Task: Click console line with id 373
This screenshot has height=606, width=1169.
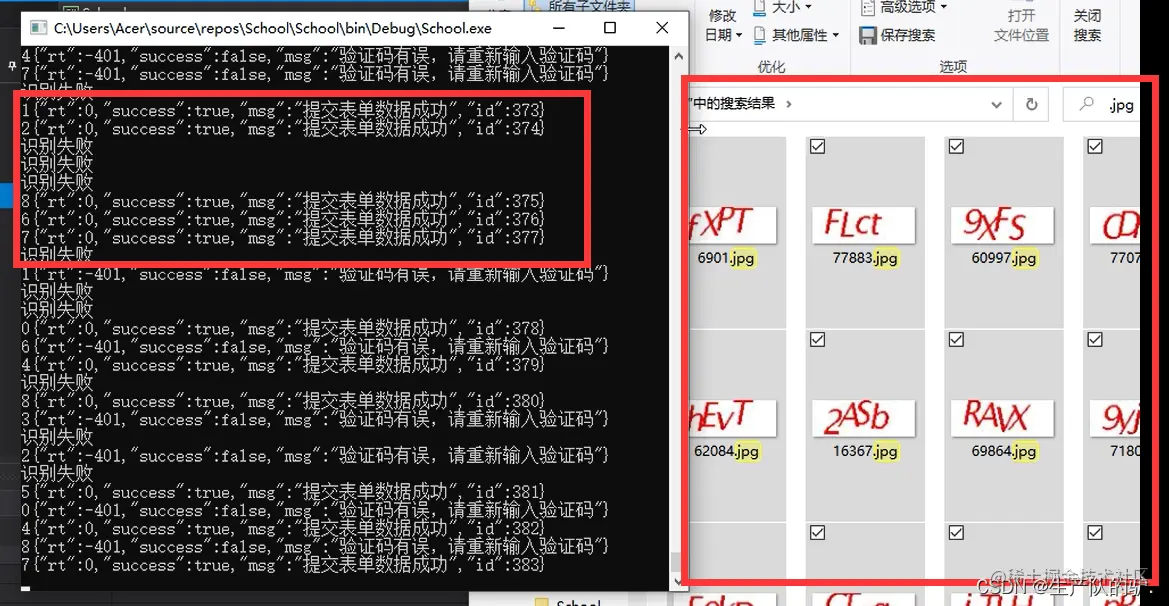Action: coord(283,111)
